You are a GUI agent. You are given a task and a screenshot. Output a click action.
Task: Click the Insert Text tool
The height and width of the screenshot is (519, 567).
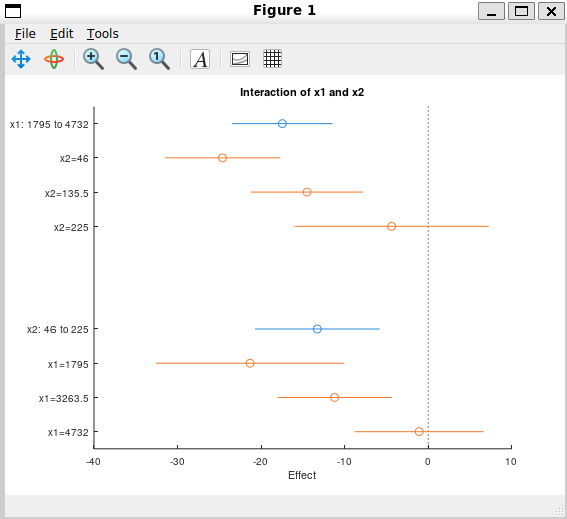point(200,59)
